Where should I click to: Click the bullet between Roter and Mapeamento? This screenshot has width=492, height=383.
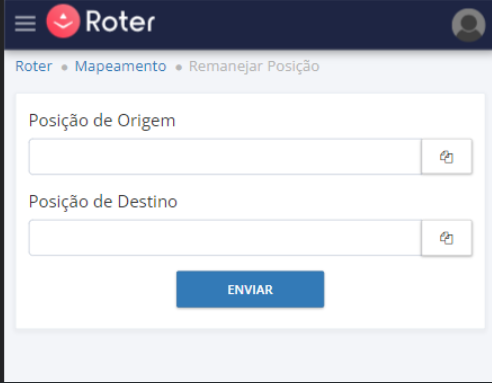64,68
